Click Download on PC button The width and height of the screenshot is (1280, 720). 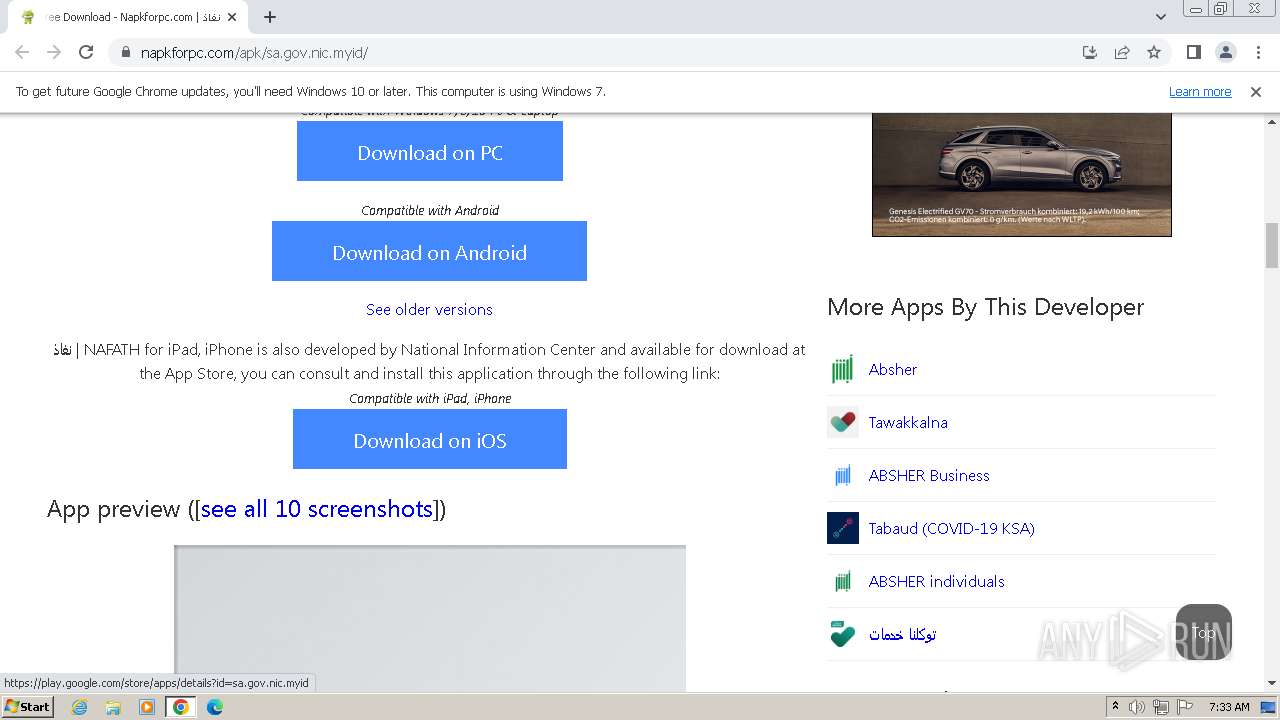coord(430,152)
